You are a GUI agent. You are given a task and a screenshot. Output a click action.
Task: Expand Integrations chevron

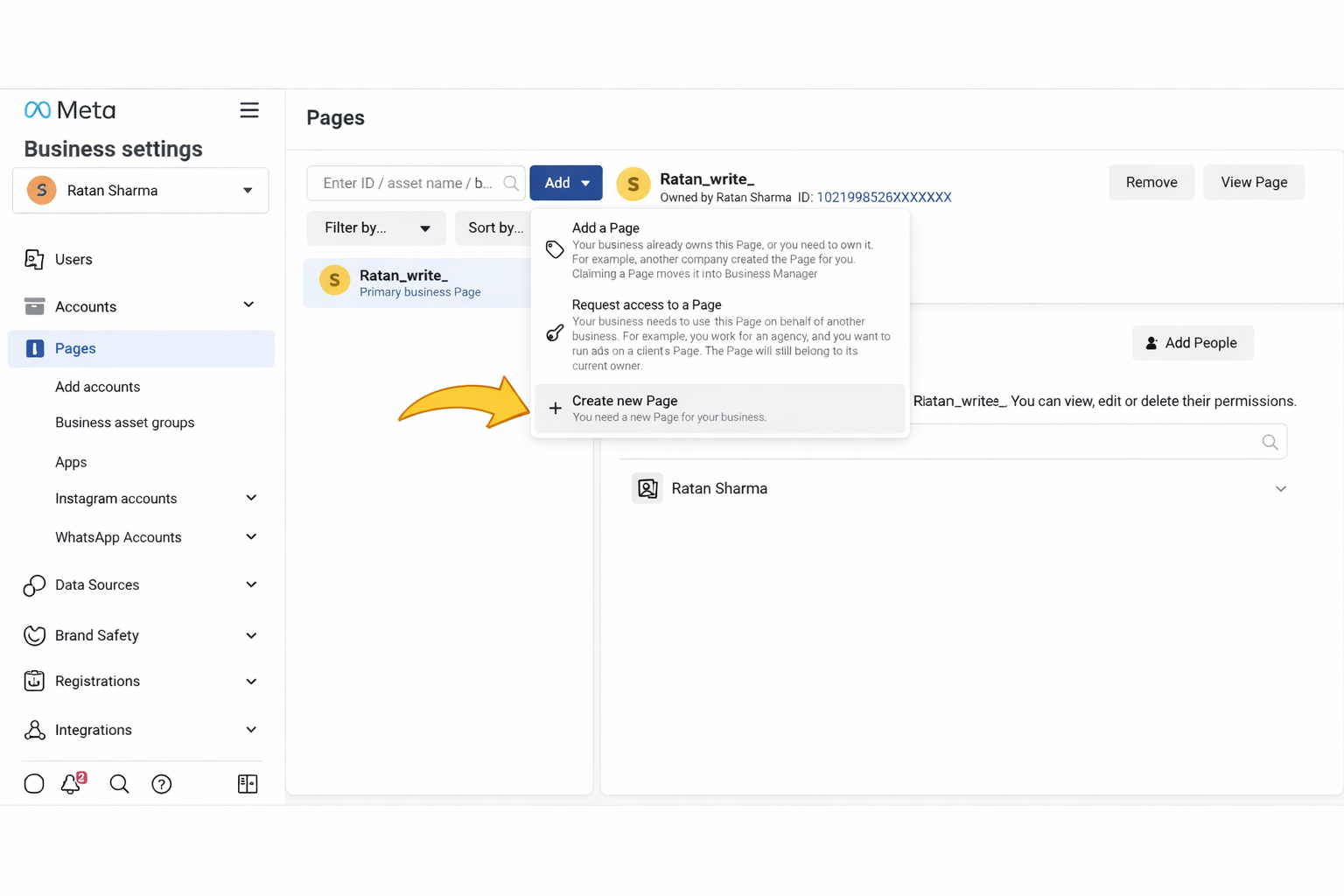(x=251, y=730)
